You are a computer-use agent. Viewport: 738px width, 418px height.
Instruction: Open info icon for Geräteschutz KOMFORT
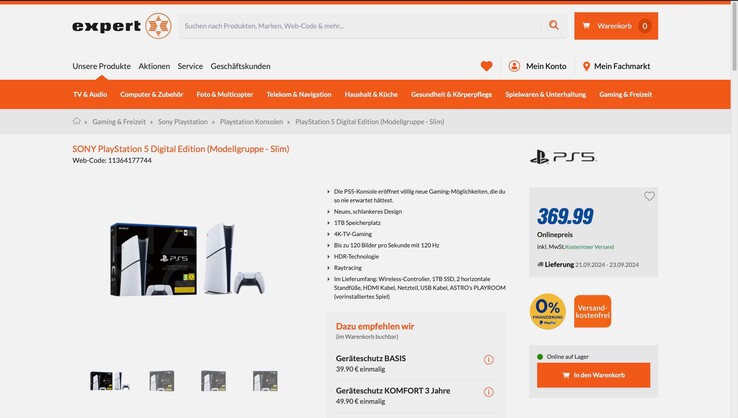(489, 392)
